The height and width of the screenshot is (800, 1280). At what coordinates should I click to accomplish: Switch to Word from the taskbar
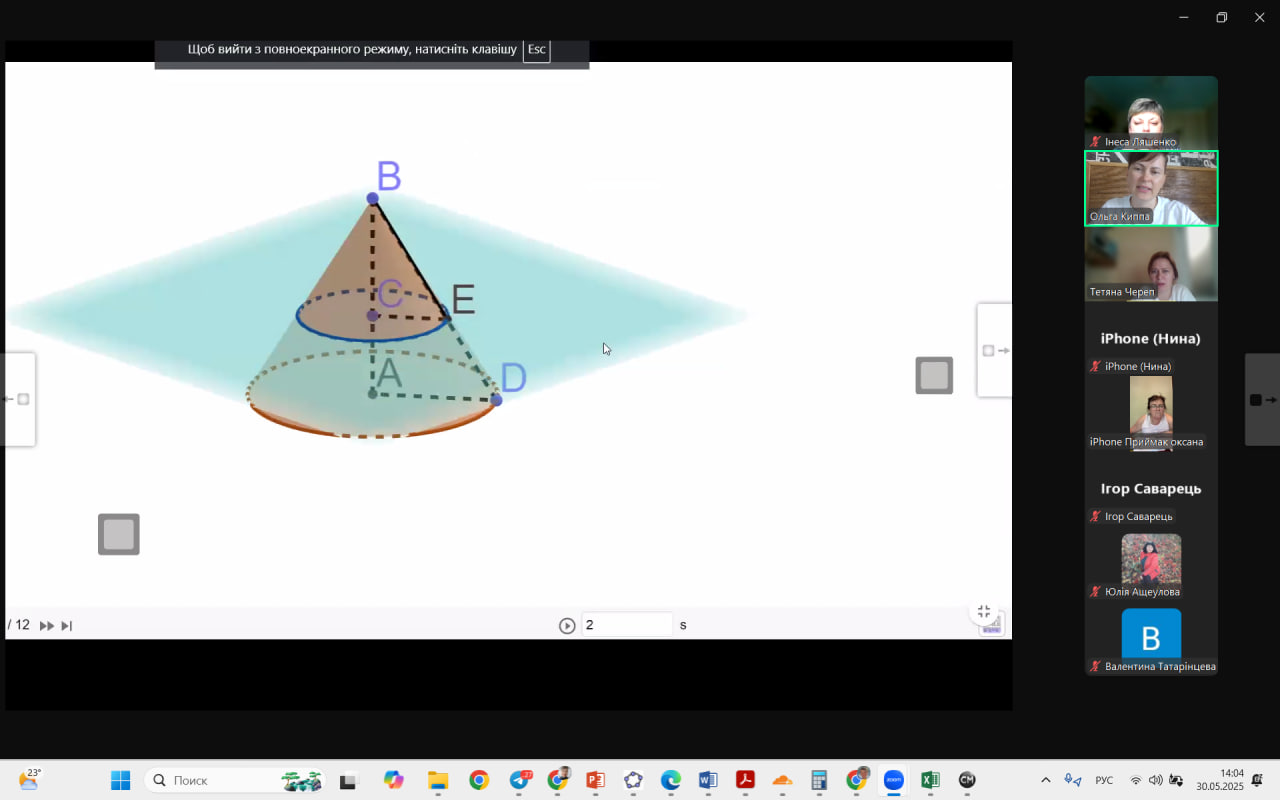708,780
